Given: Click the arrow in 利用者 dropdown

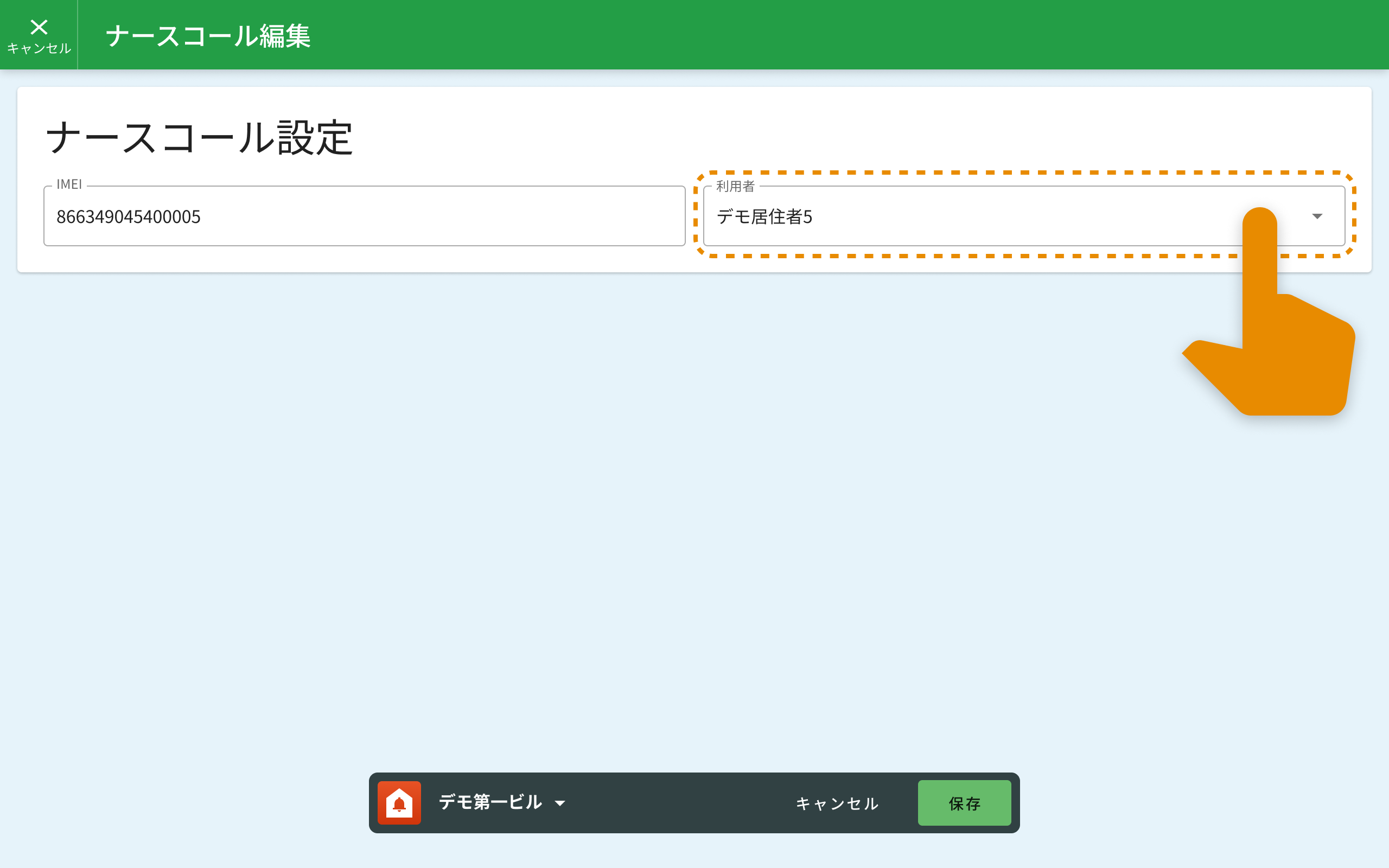Looking at the screenshot, I should 1317,216.
